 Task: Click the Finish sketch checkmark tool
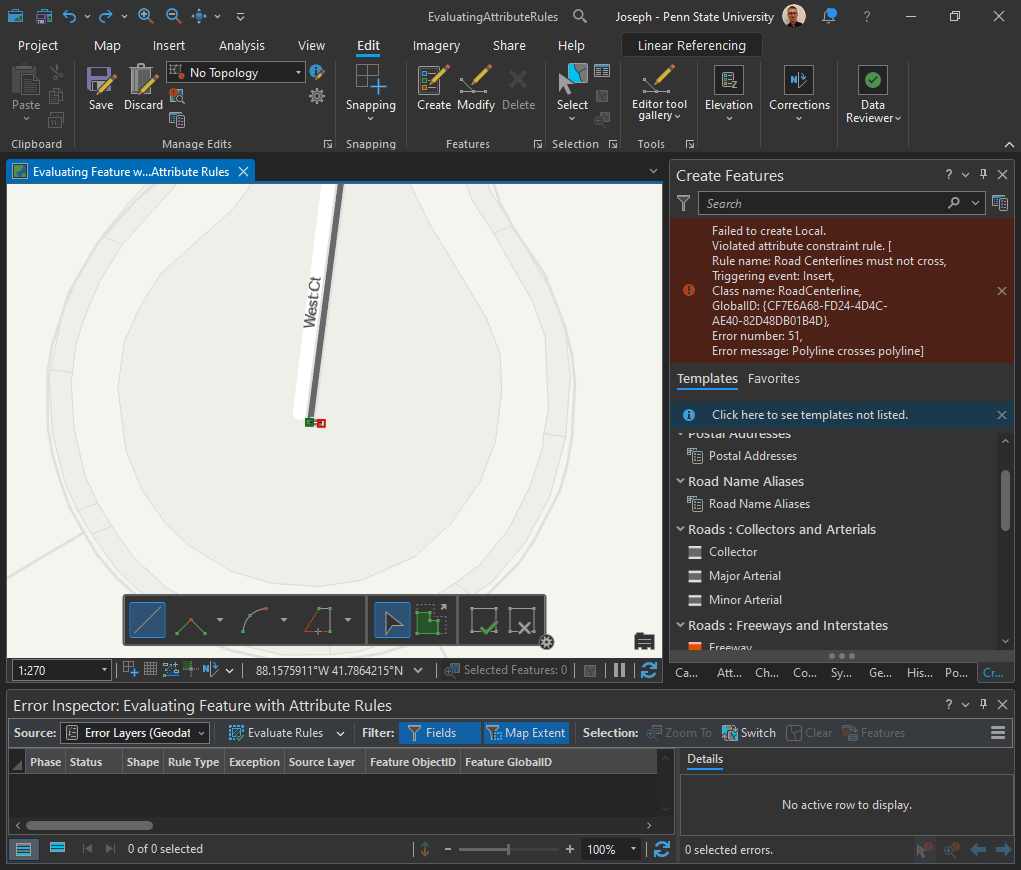coord(484,621)
